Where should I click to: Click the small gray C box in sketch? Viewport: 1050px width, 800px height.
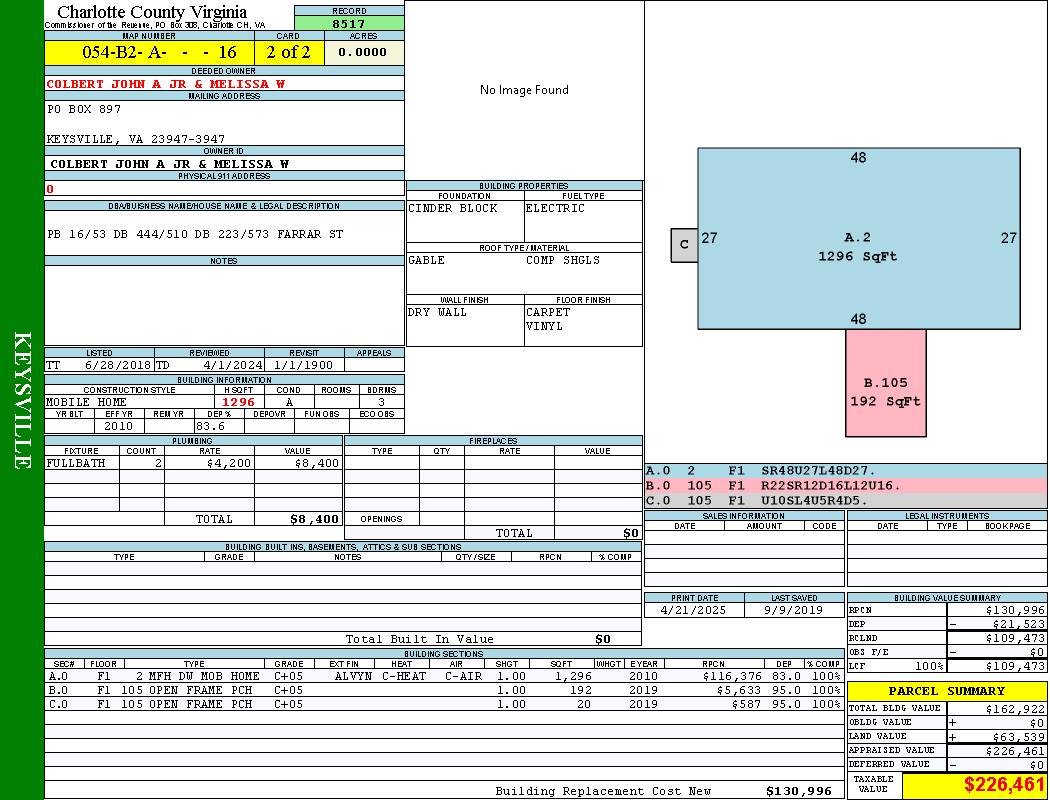click(684, 245)
